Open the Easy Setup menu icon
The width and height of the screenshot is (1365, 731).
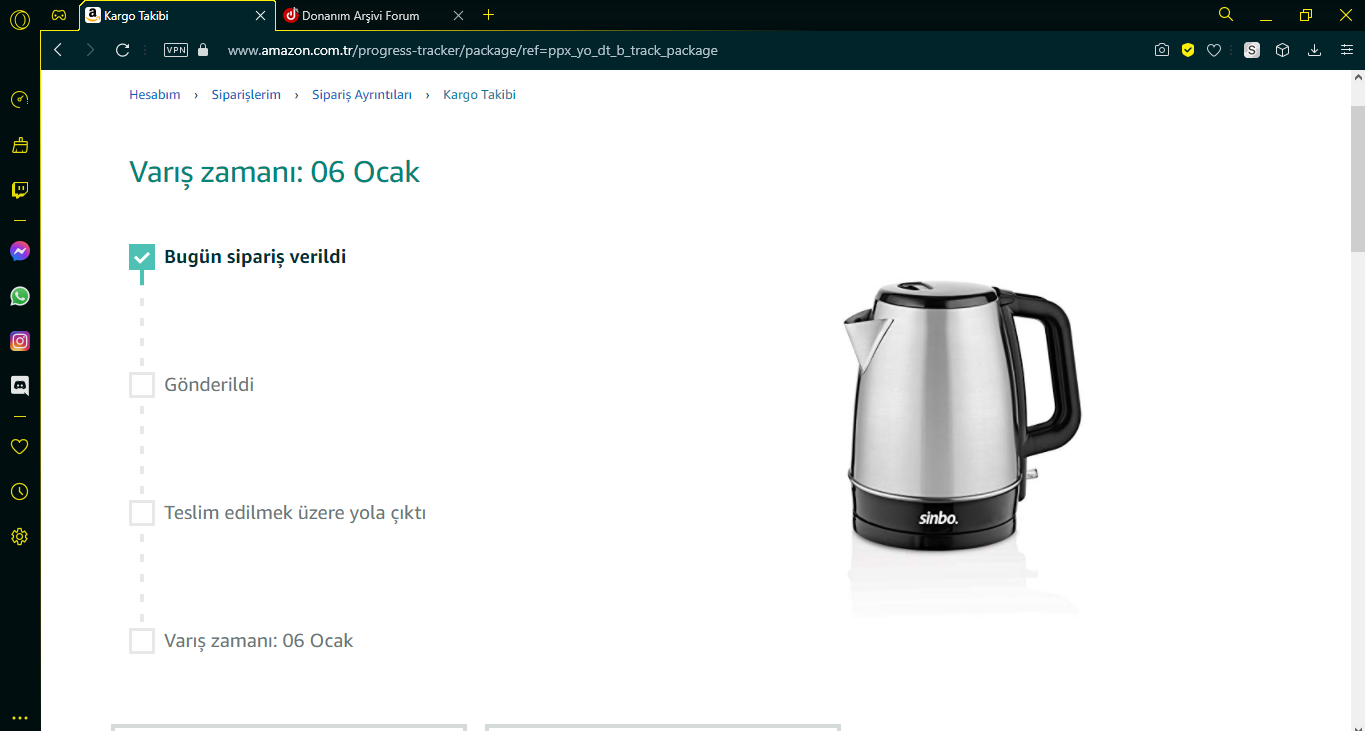coord(1347,50)
